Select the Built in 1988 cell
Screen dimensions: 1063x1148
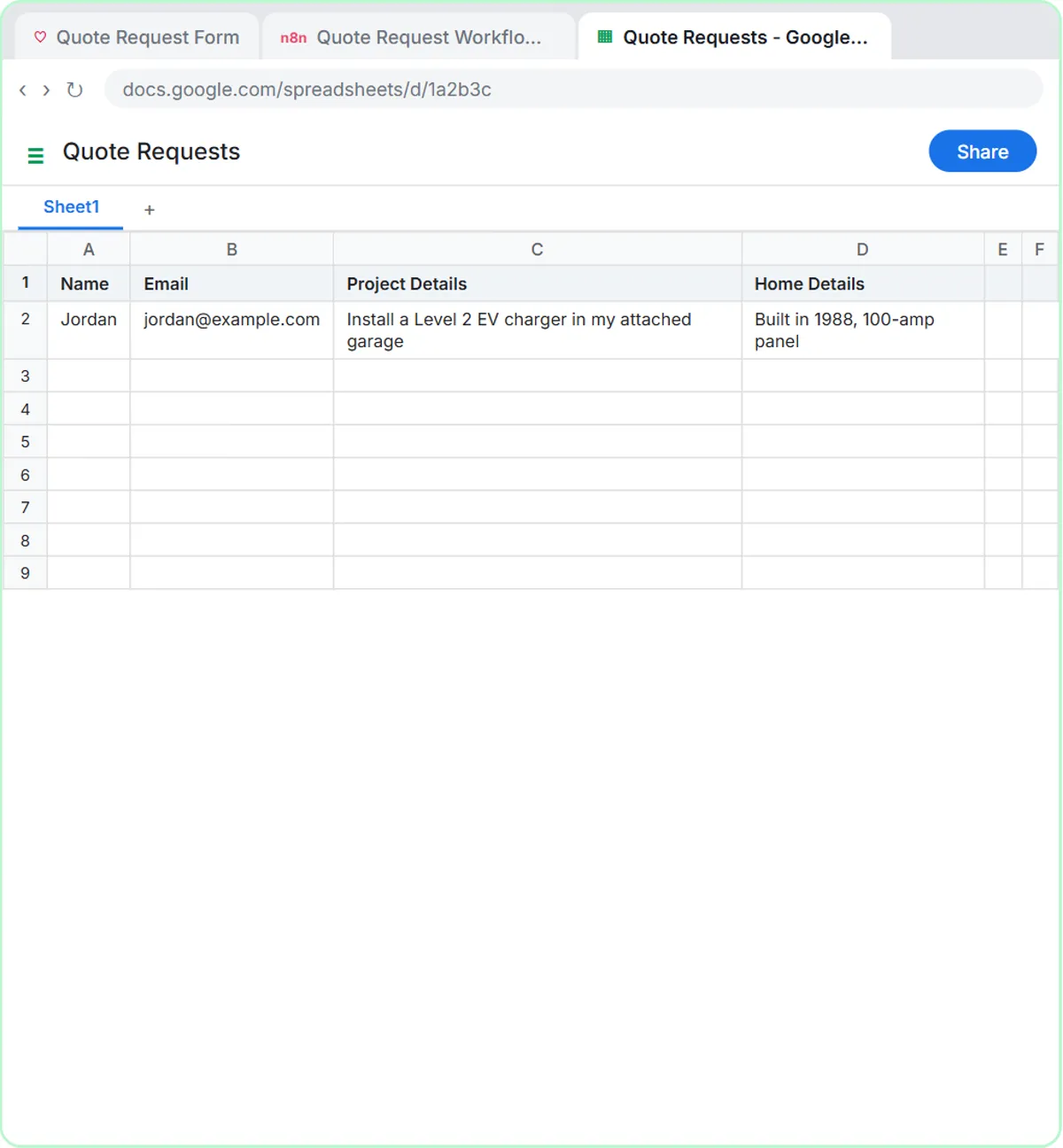(x=863, y=330)
